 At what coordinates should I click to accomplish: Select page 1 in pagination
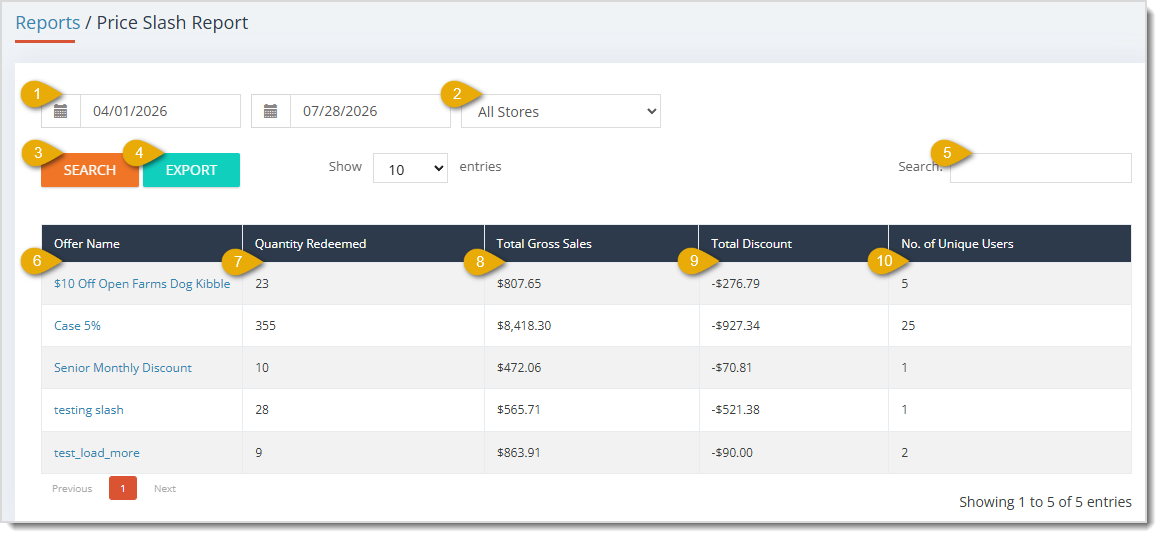click(x=123, y=488)
